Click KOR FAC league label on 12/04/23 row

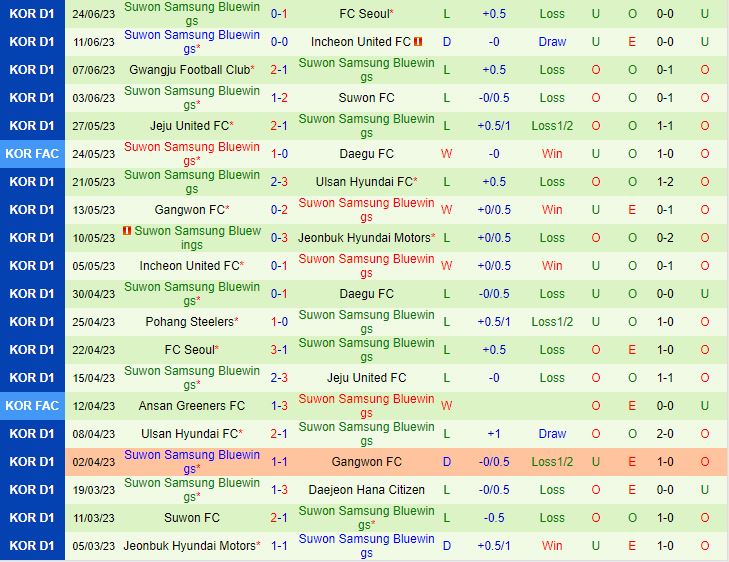(32, 405)
